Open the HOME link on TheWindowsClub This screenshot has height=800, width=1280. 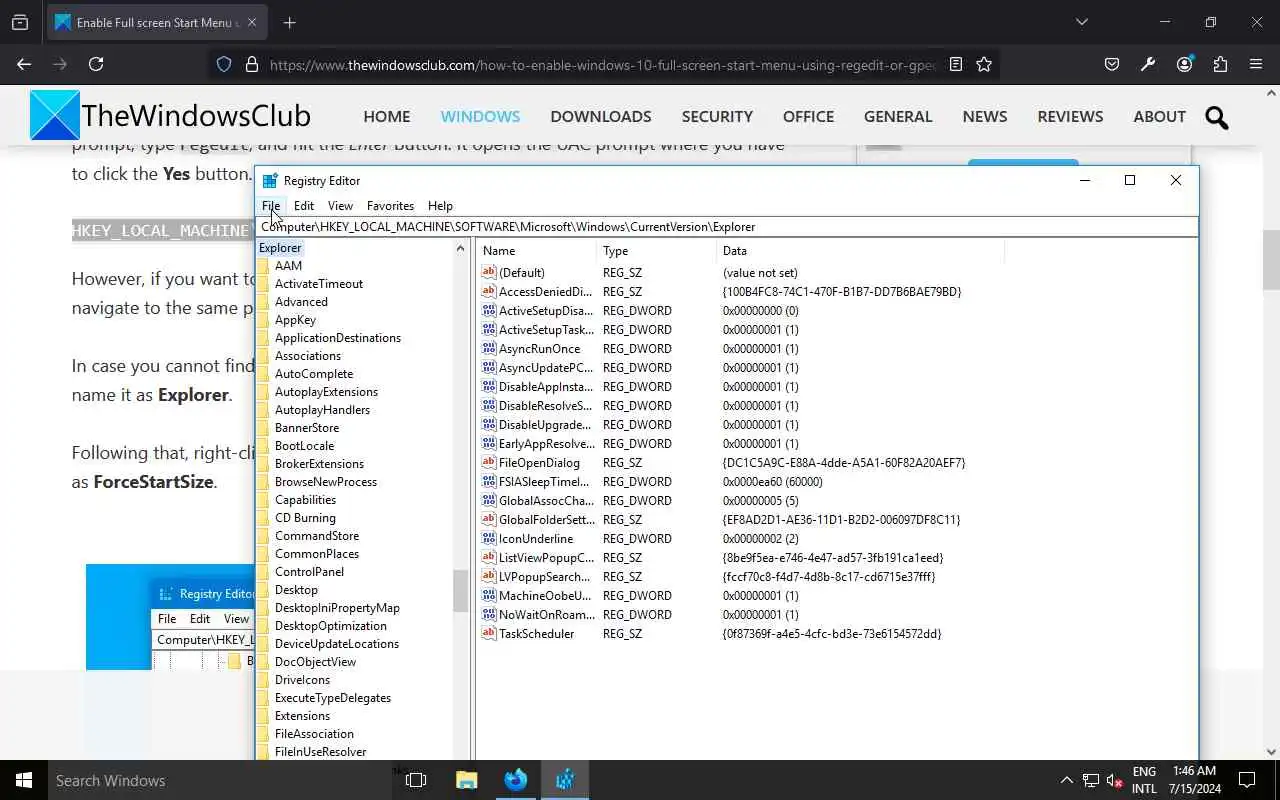[387, 116]
